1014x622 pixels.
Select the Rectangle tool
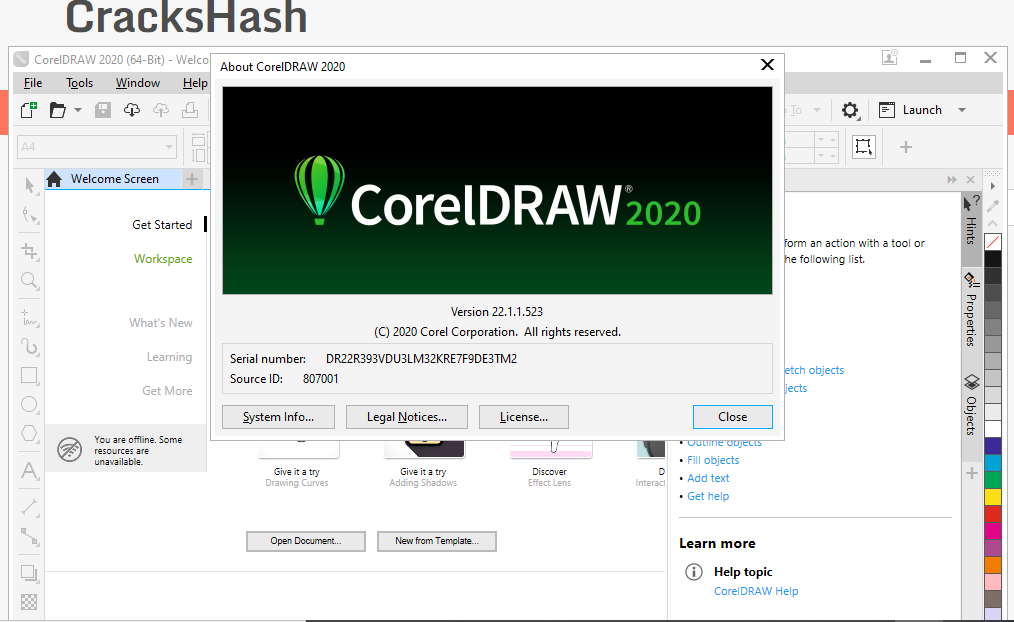(29, 375)
